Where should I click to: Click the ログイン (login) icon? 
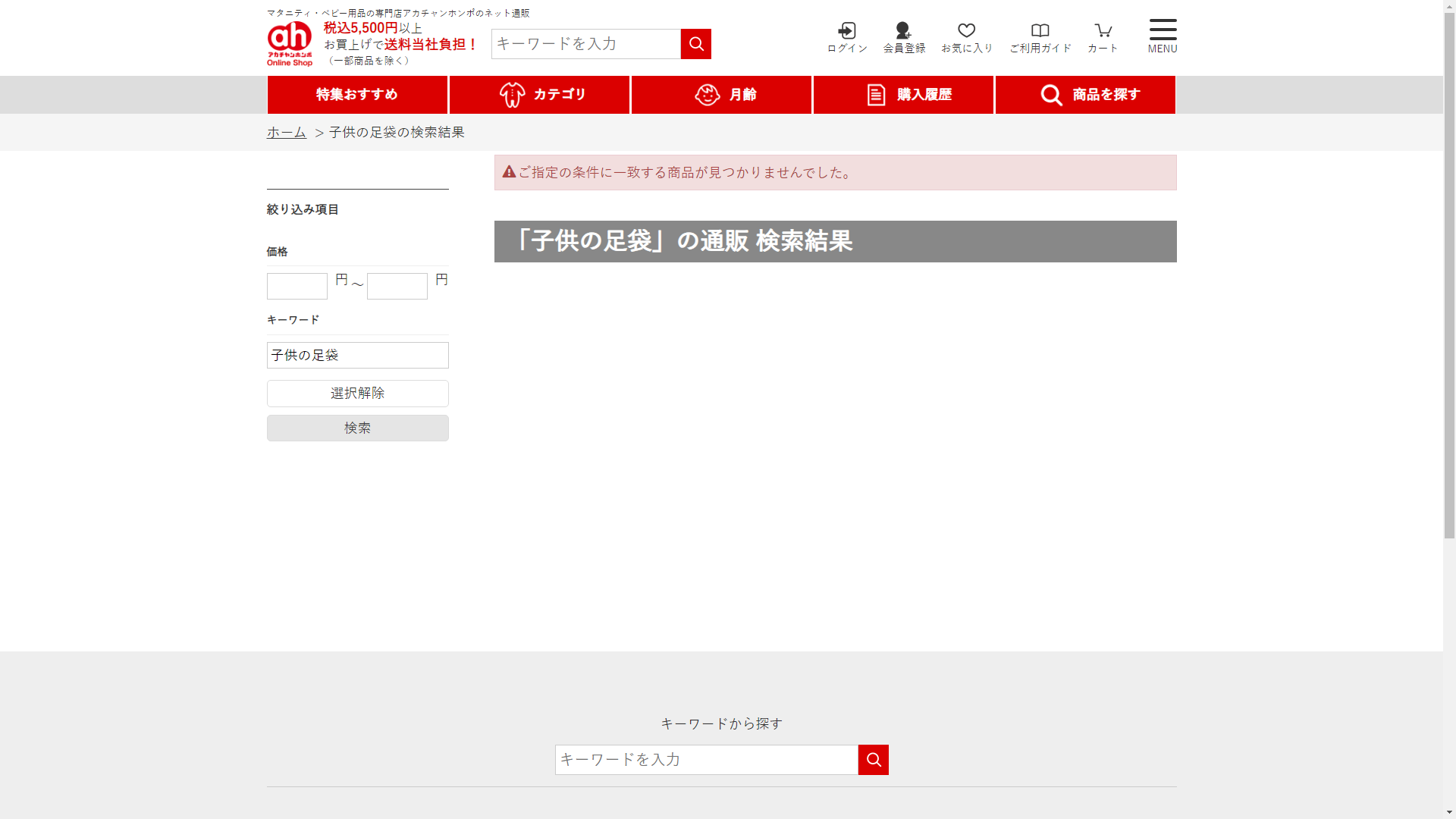click(x=846, y=31)
